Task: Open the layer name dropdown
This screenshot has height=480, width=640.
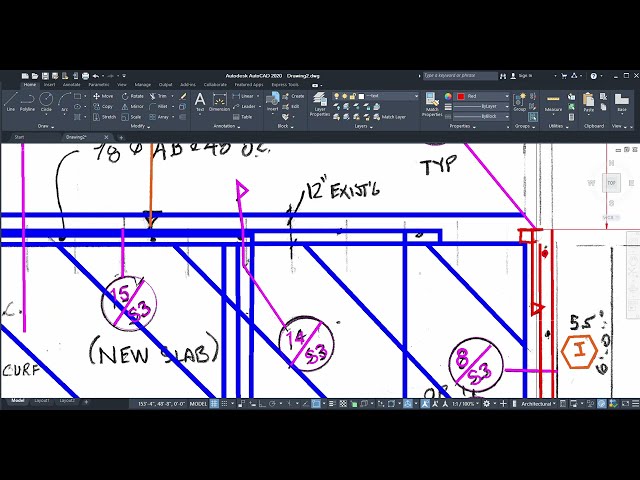Action: (416, 96)
